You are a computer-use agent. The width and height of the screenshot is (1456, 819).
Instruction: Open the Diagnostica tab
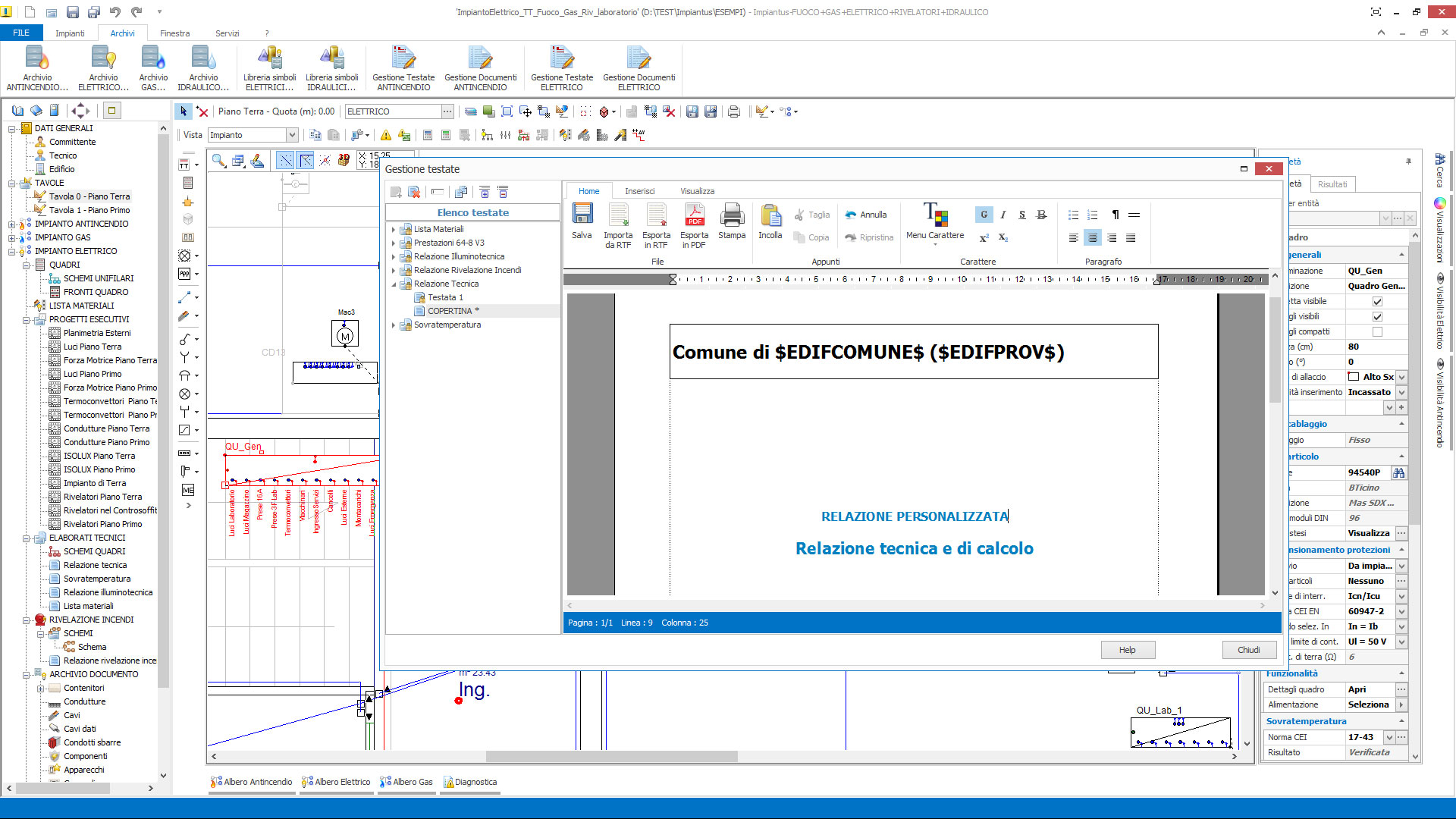(x=470, y=782)
